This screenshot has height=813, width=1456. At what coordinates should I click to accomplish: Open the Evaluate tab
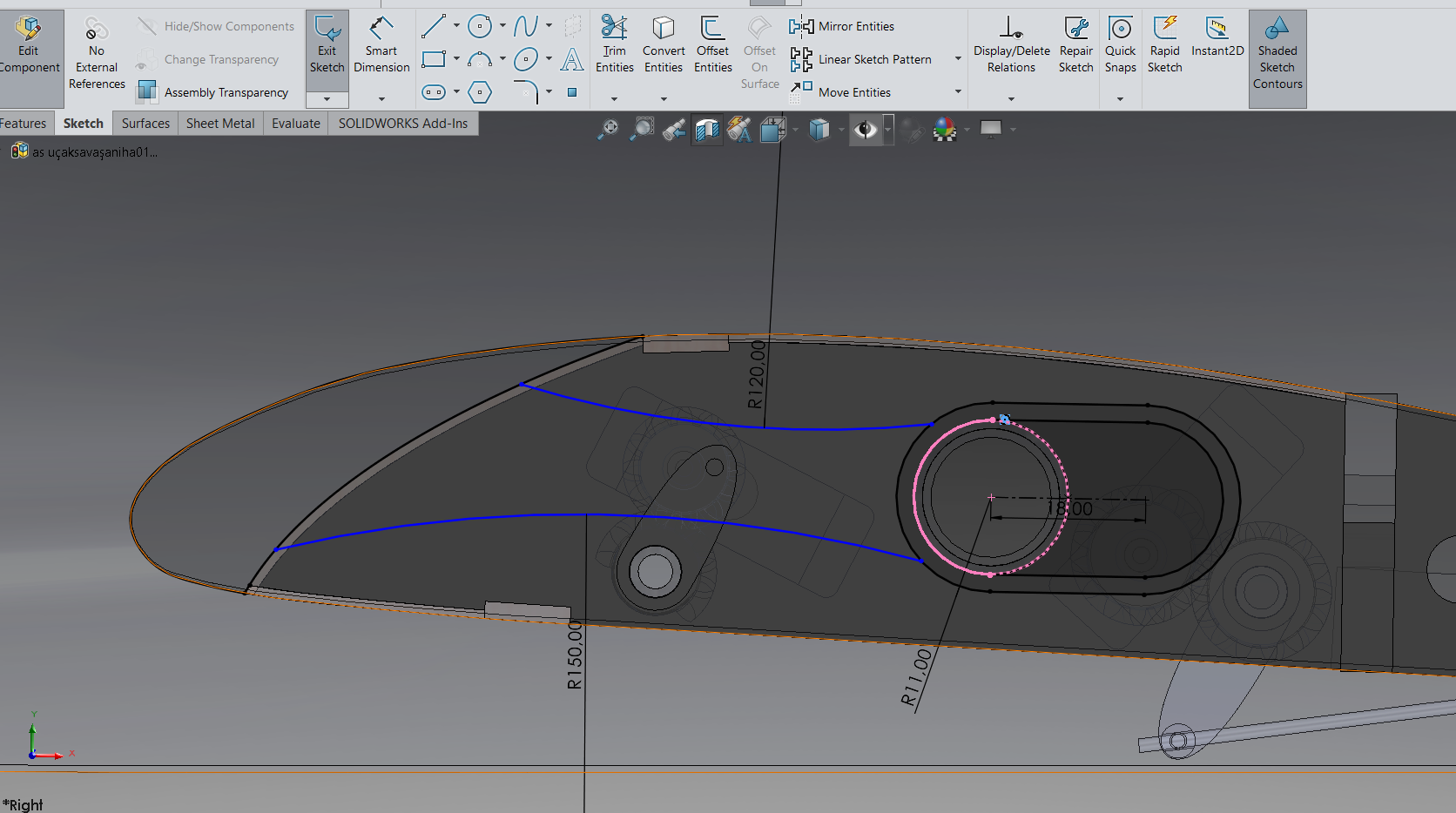(x=295, y=124)
